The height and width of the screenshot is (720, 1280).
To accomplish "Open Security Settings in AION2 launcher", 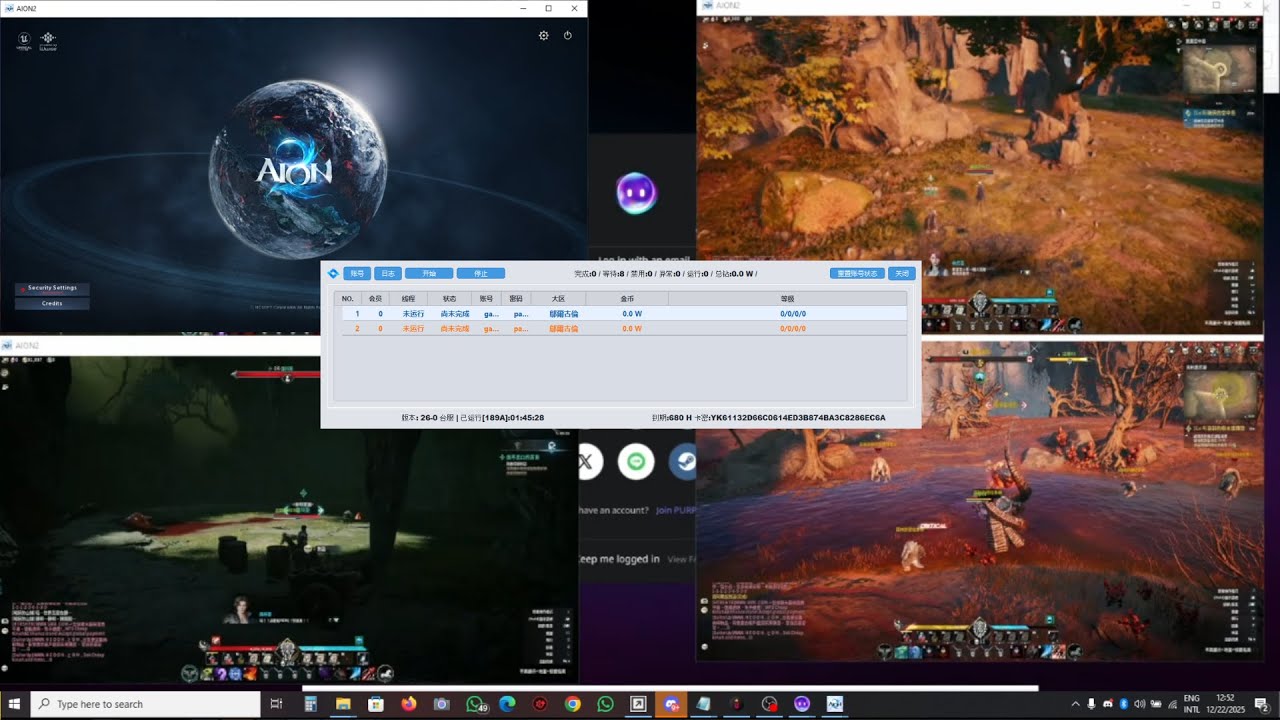I will [x=52, y=288].
